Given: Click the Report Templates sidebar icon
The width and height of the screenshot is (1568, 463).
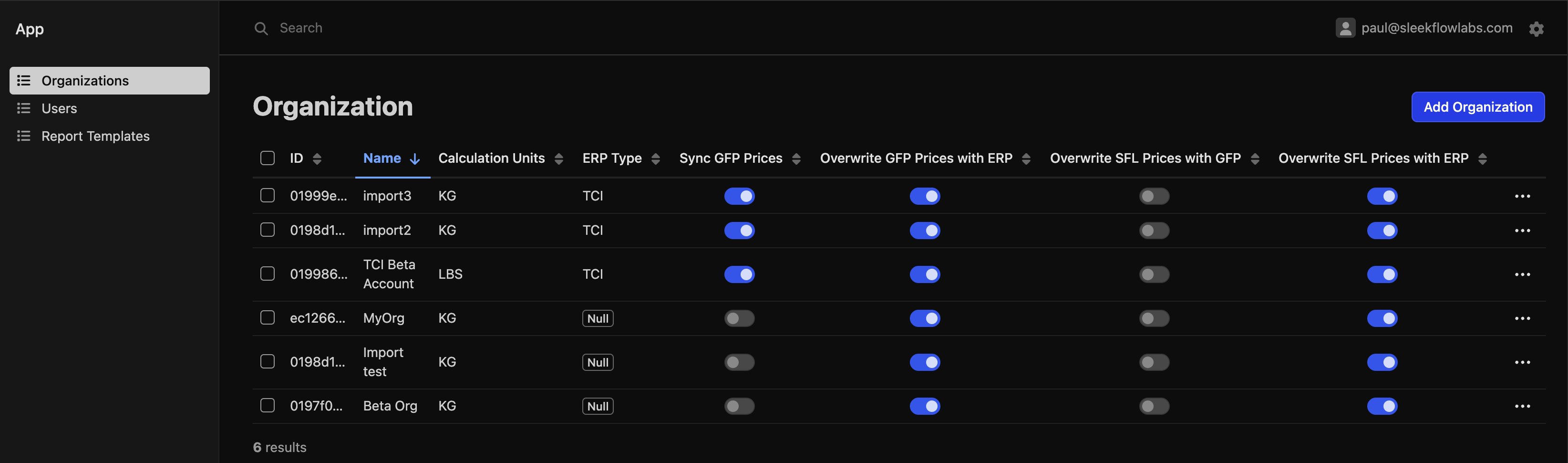Looking at the screenshot, I should 24,137.
